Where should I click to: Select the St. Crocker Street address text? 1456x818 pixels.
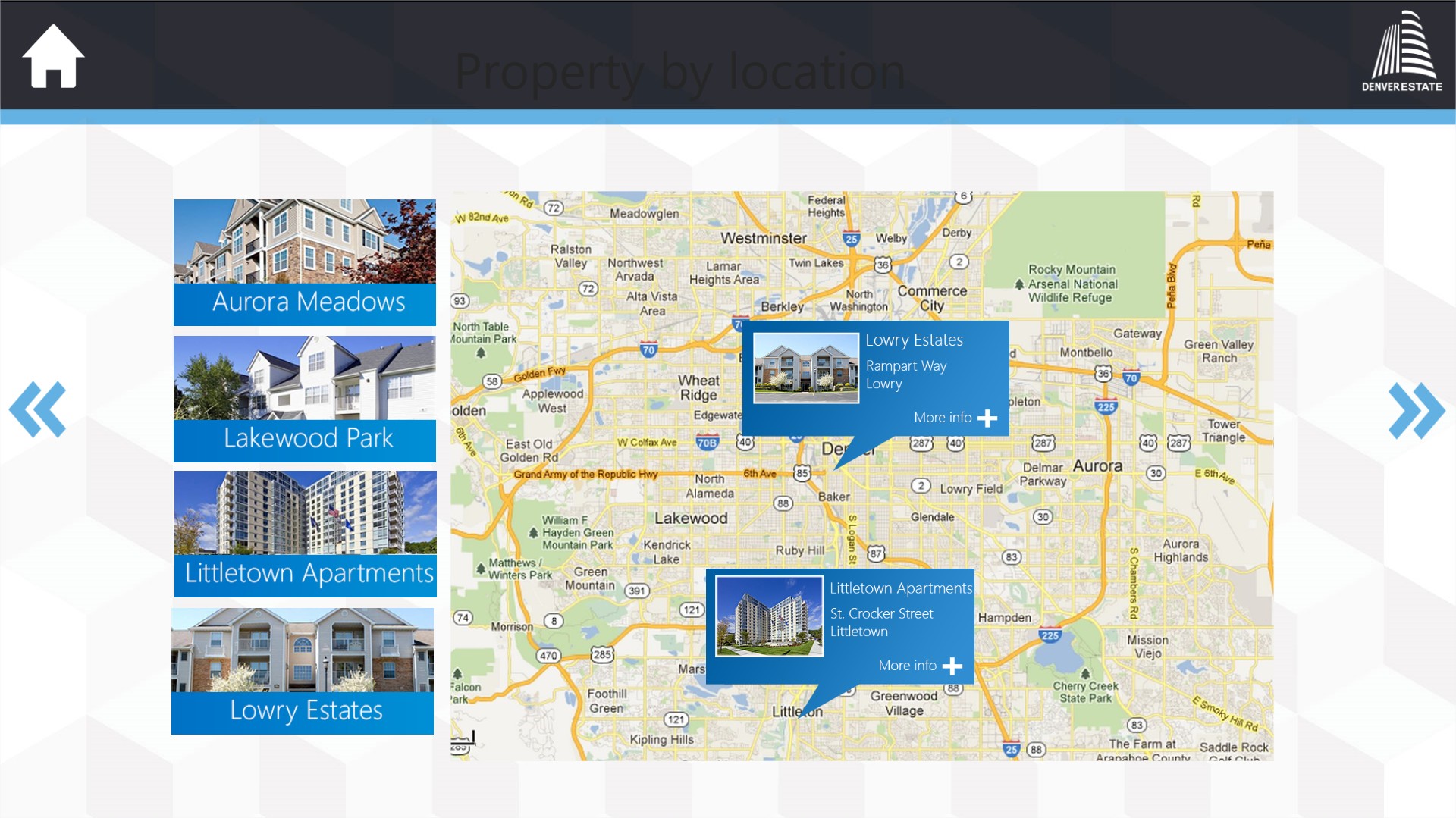882,613
